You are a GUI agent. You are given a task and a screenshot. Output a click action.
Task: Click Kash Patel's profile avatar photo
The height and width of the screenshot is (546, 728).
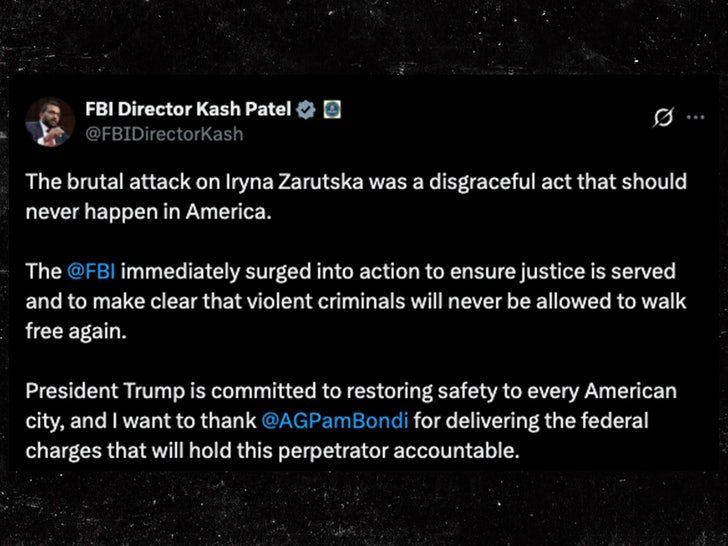point(48,120)
